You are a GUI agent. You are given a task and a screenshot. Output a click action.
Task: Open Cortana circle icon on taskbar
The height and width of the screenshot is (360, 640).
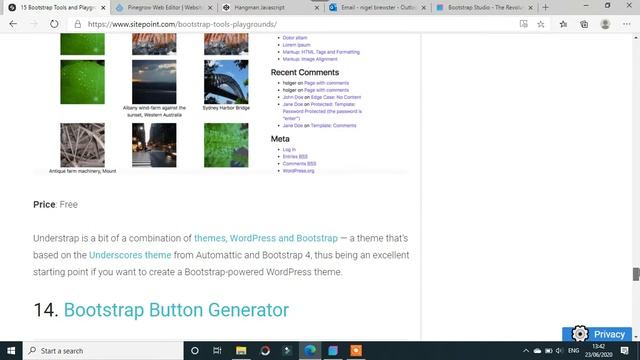[195, 351]
